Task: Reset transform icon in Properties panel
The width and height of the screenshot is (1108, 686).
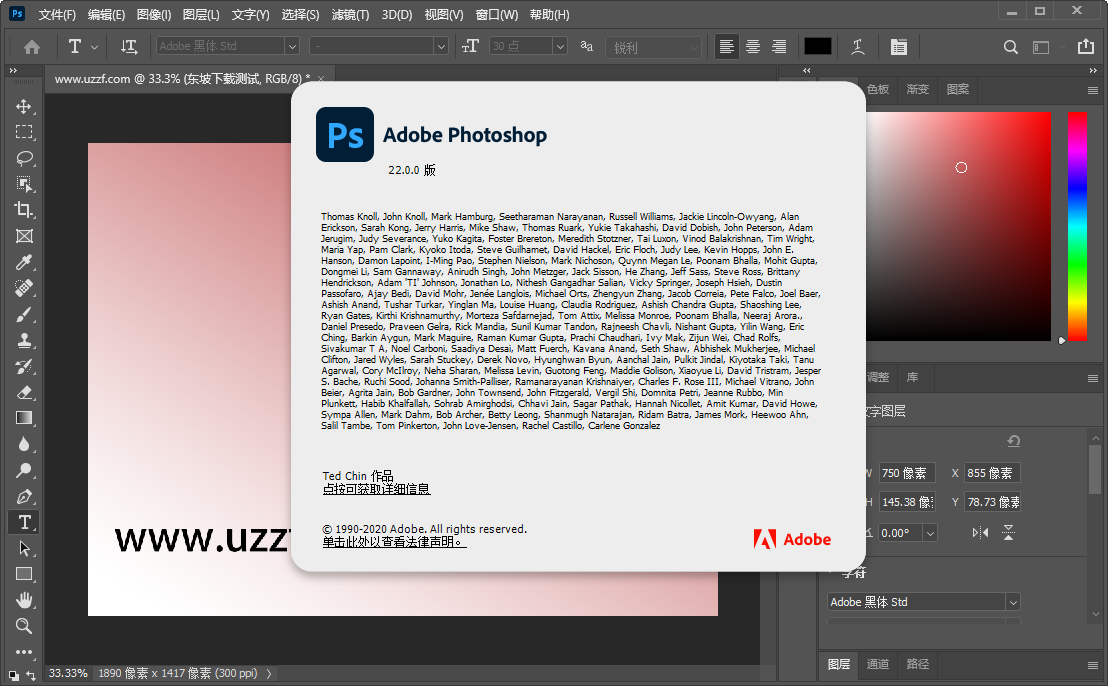Action: (1013, 441)
